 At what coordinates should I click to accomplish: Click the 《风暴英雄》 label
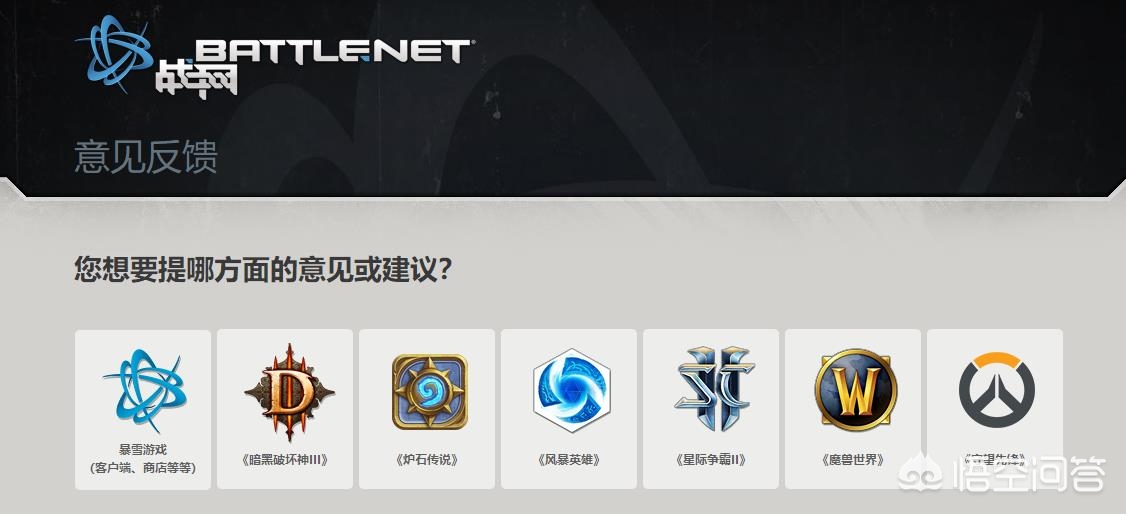tap(568, 459)
